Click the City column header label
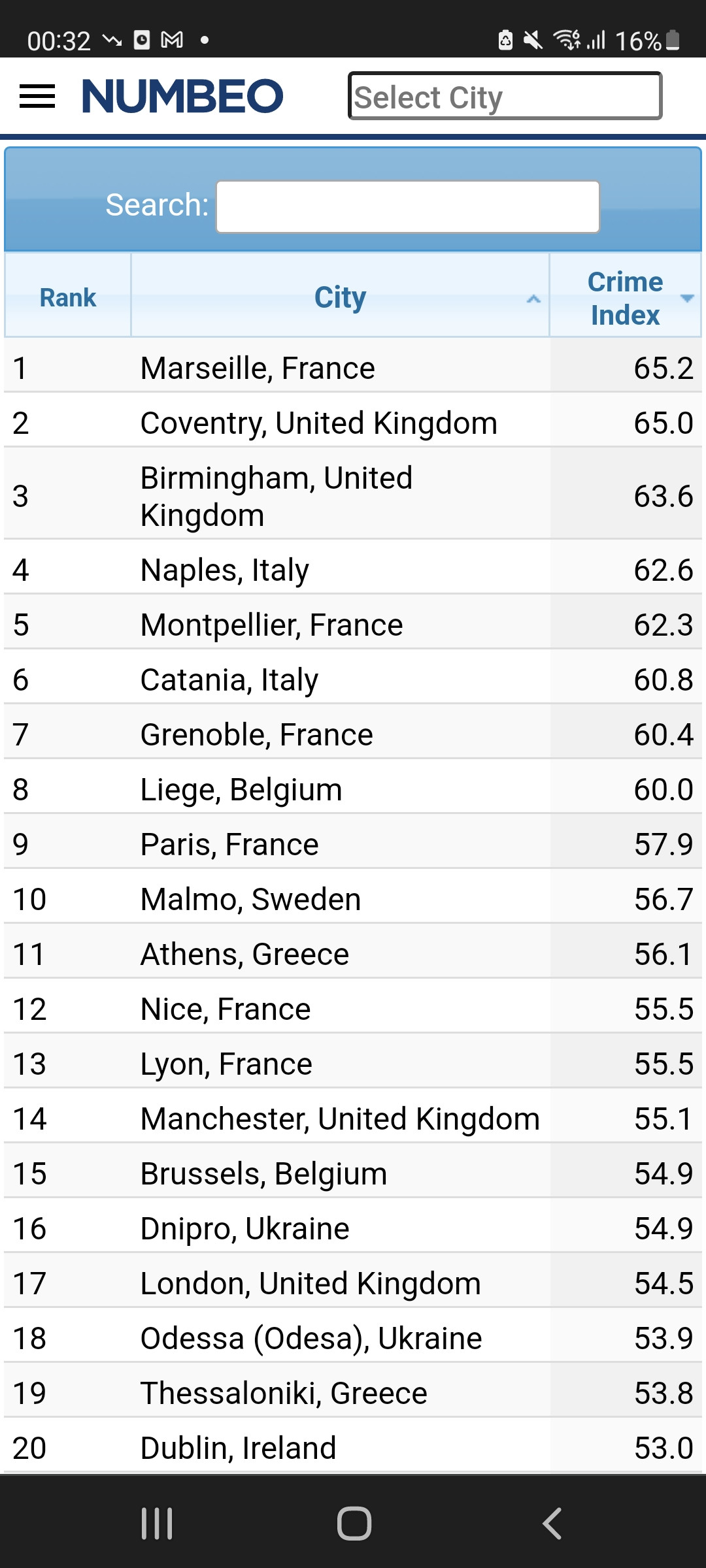 pos(340,298)
